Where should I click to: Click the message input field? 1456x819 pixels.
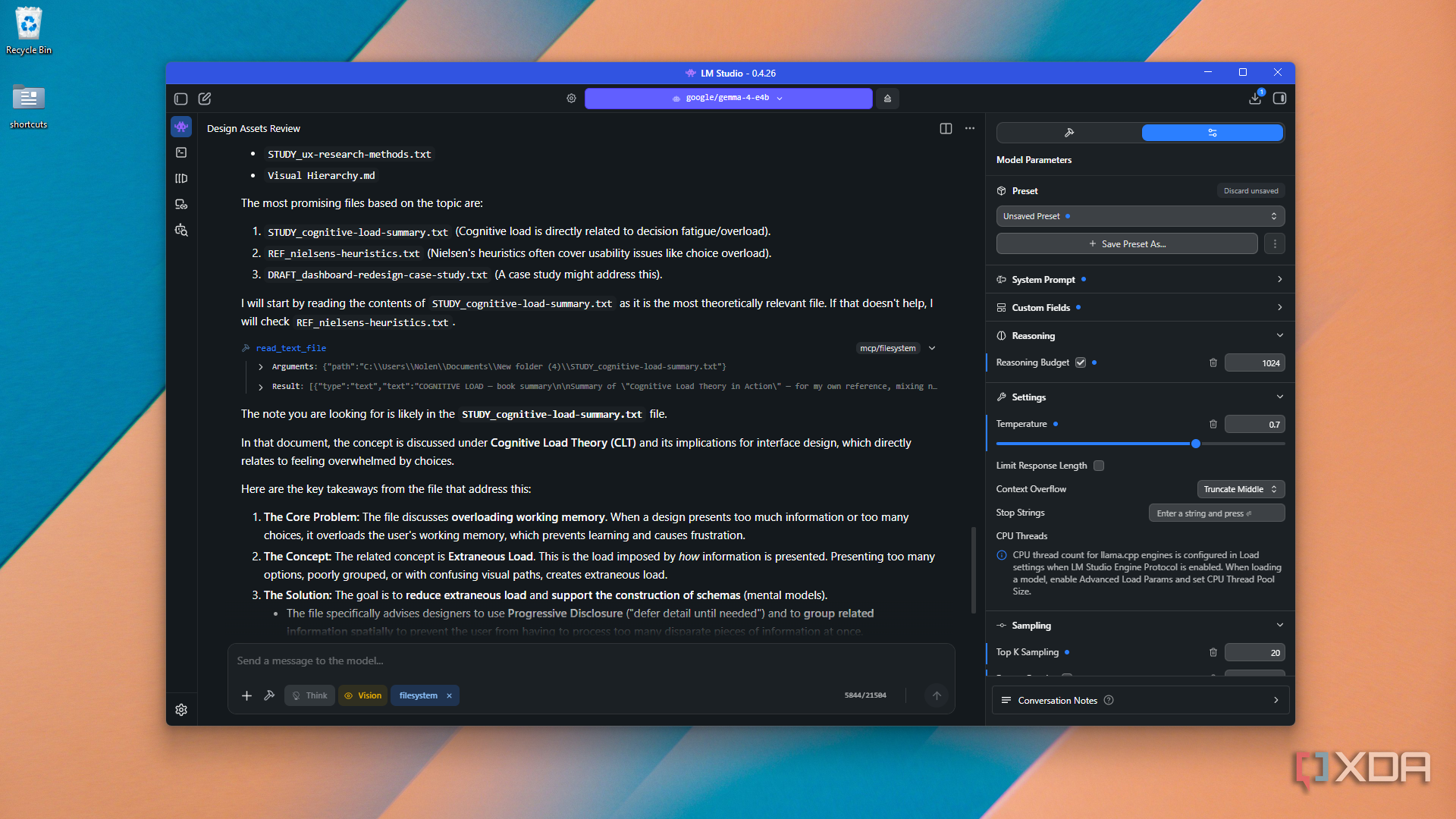click(x=591, y=661)
